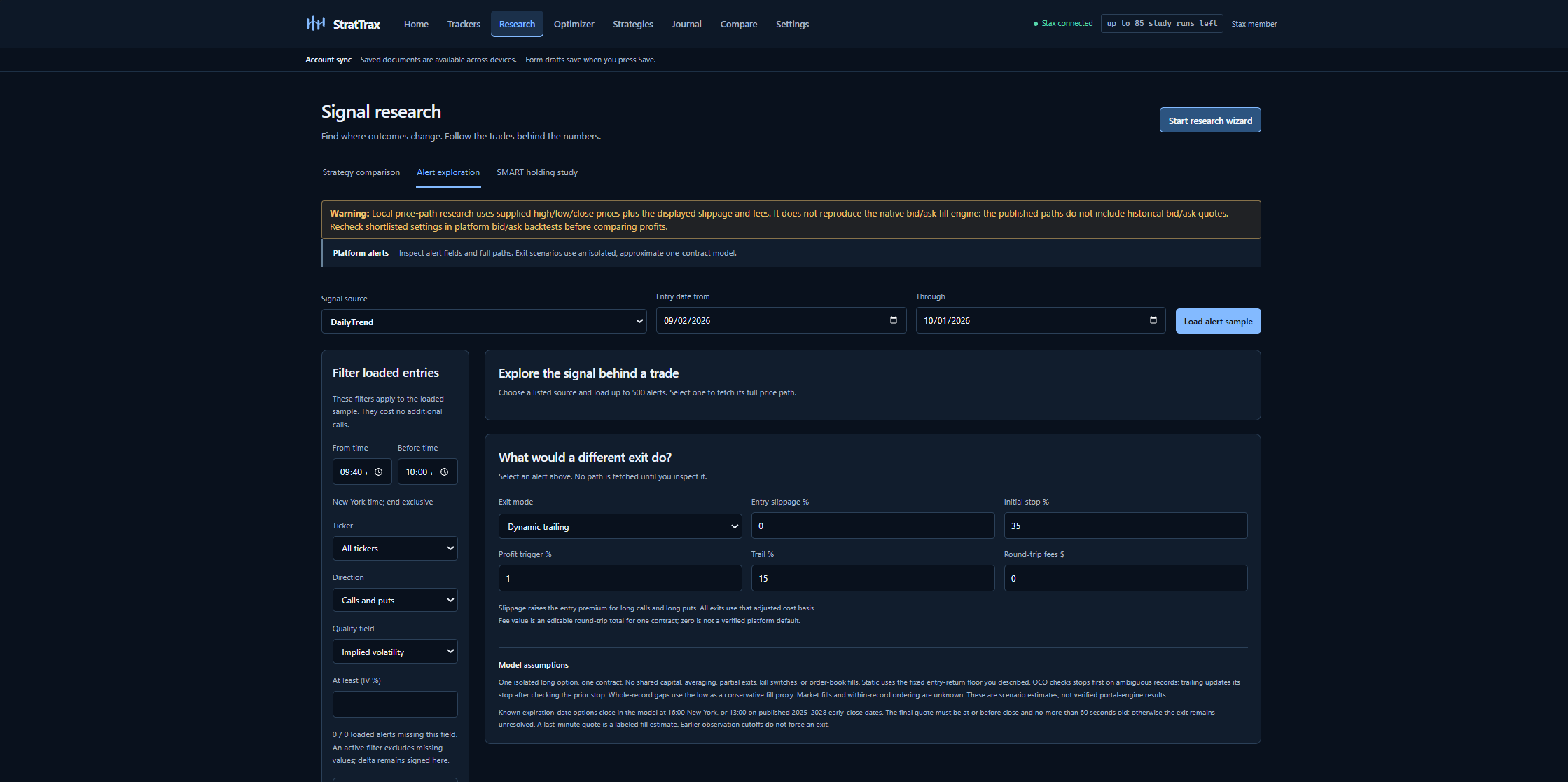Screen dimensions: 1568x782
Task: Click the Model assumptions heading
Action: point(534,665)
